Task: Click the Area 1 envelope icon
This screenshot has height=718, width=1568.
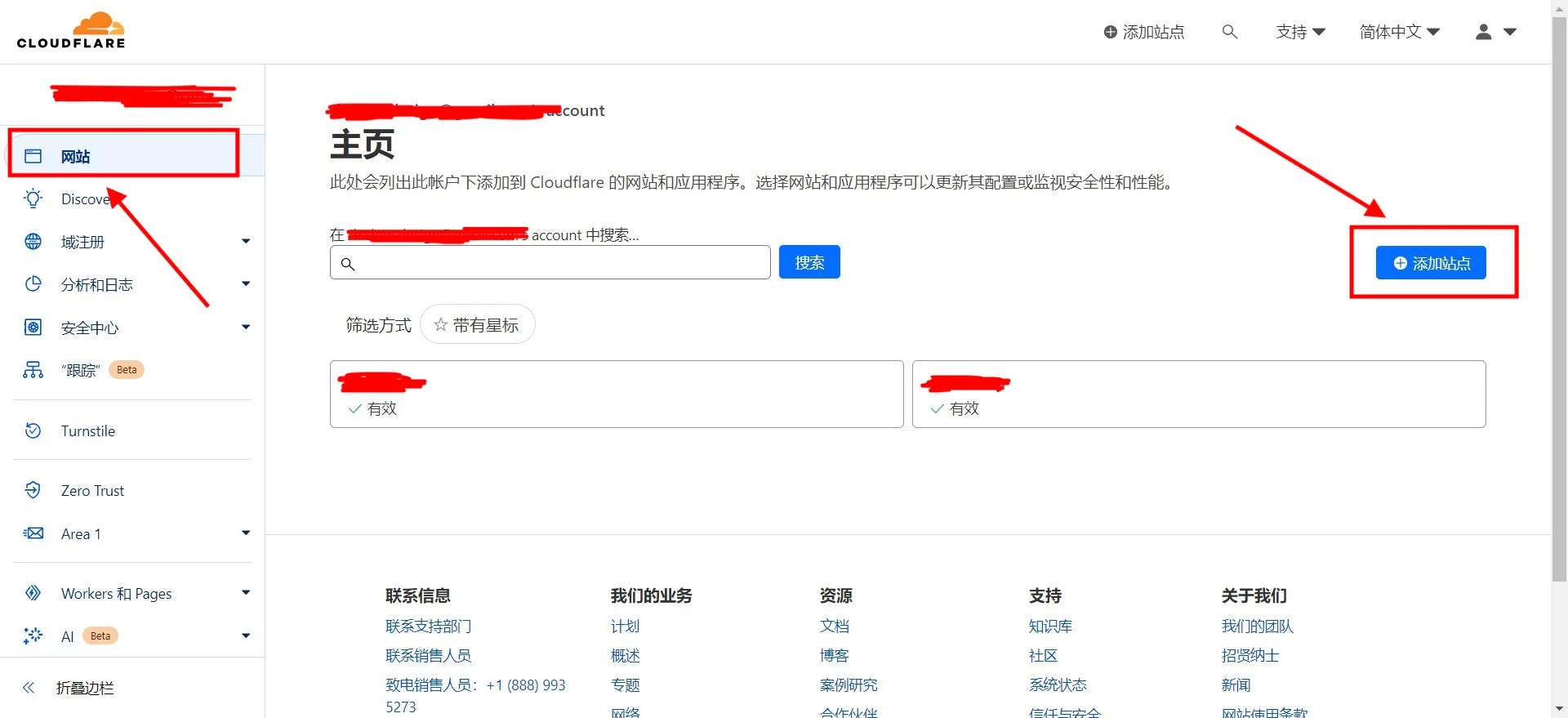Action: tap(33, 533)
